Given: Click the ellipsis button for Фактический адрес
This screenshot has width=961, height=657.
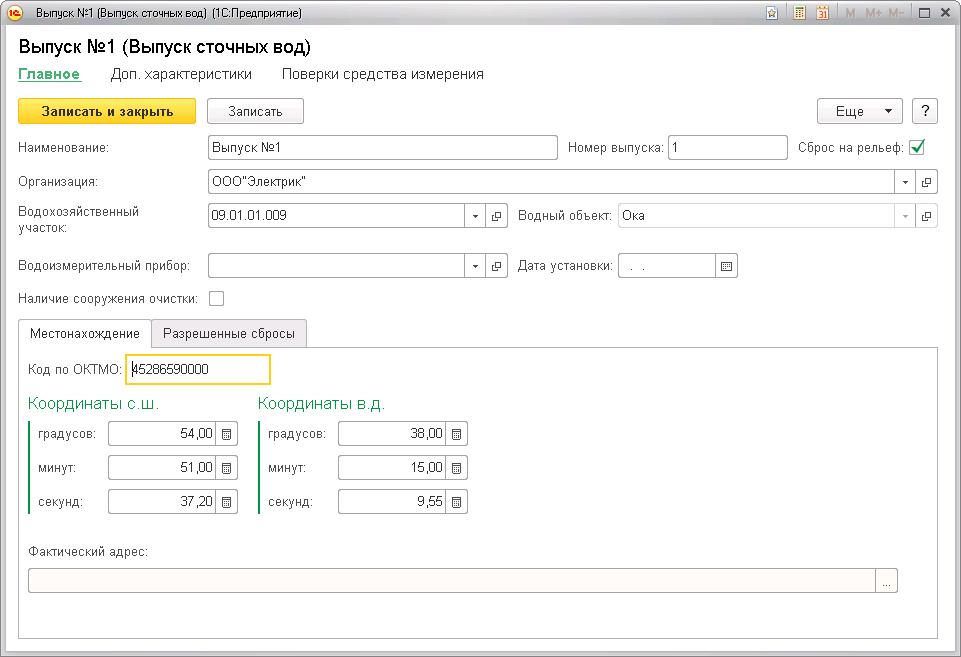Looking at the screenshot, I should [886, 581].
